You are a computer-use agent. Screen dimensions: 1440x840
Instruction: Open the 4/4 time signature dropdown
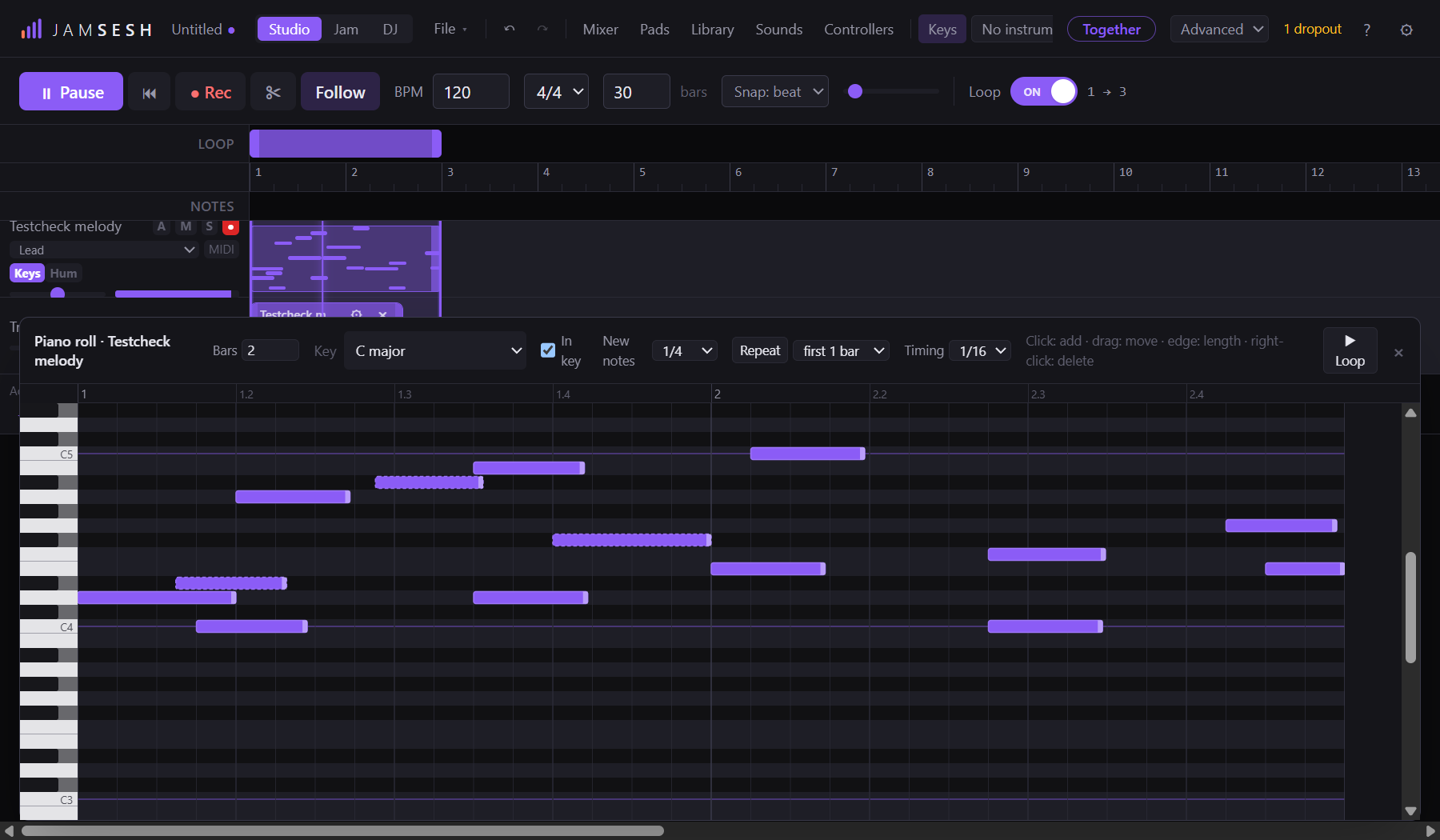pyautogui.click(x=557, y=92)
